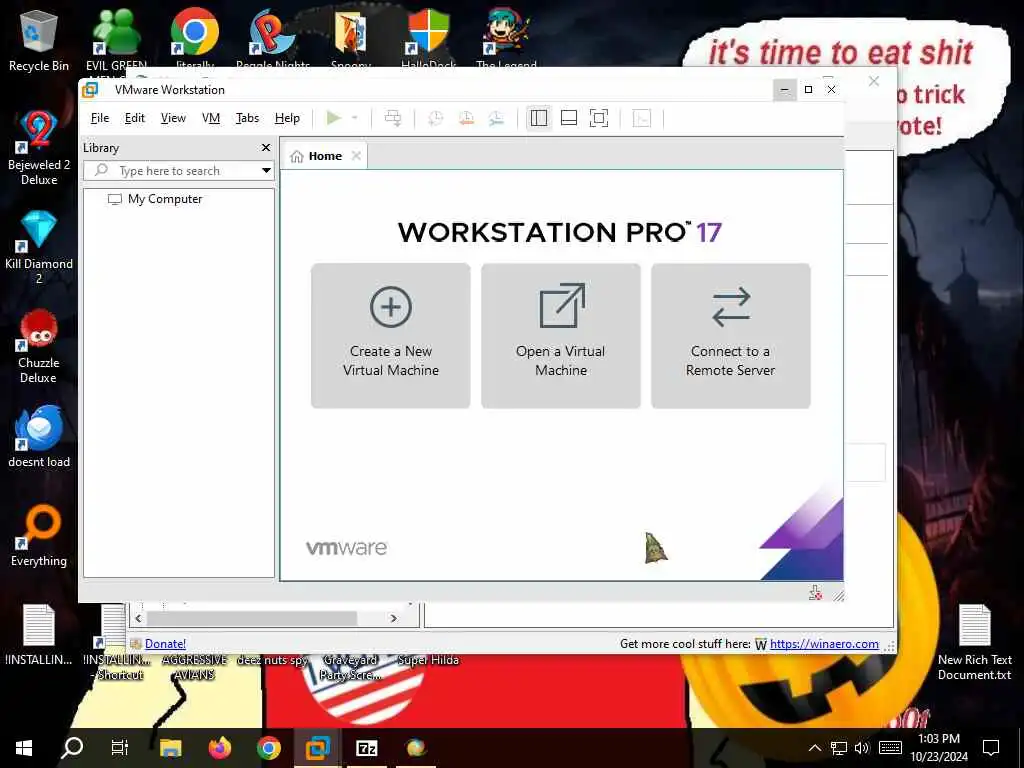Select the Peggle Nights desktop icon
The image size is (1024, 768).
(x=272, y=39)
